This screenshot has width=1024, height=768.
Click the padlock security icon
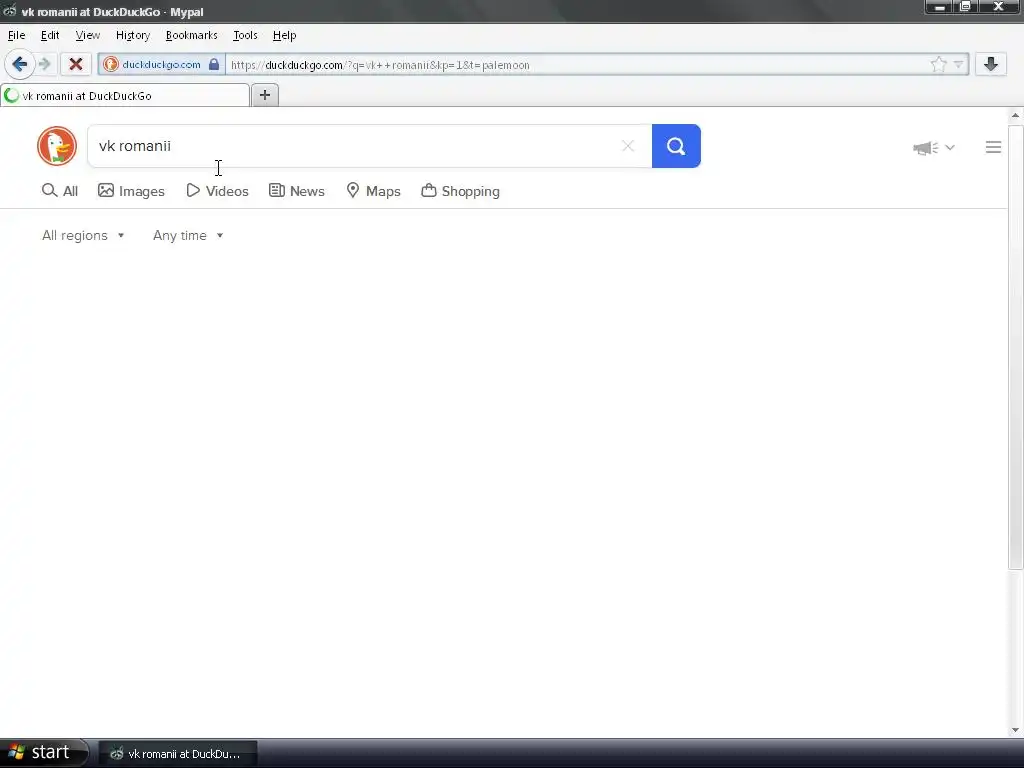coord(214,64)
